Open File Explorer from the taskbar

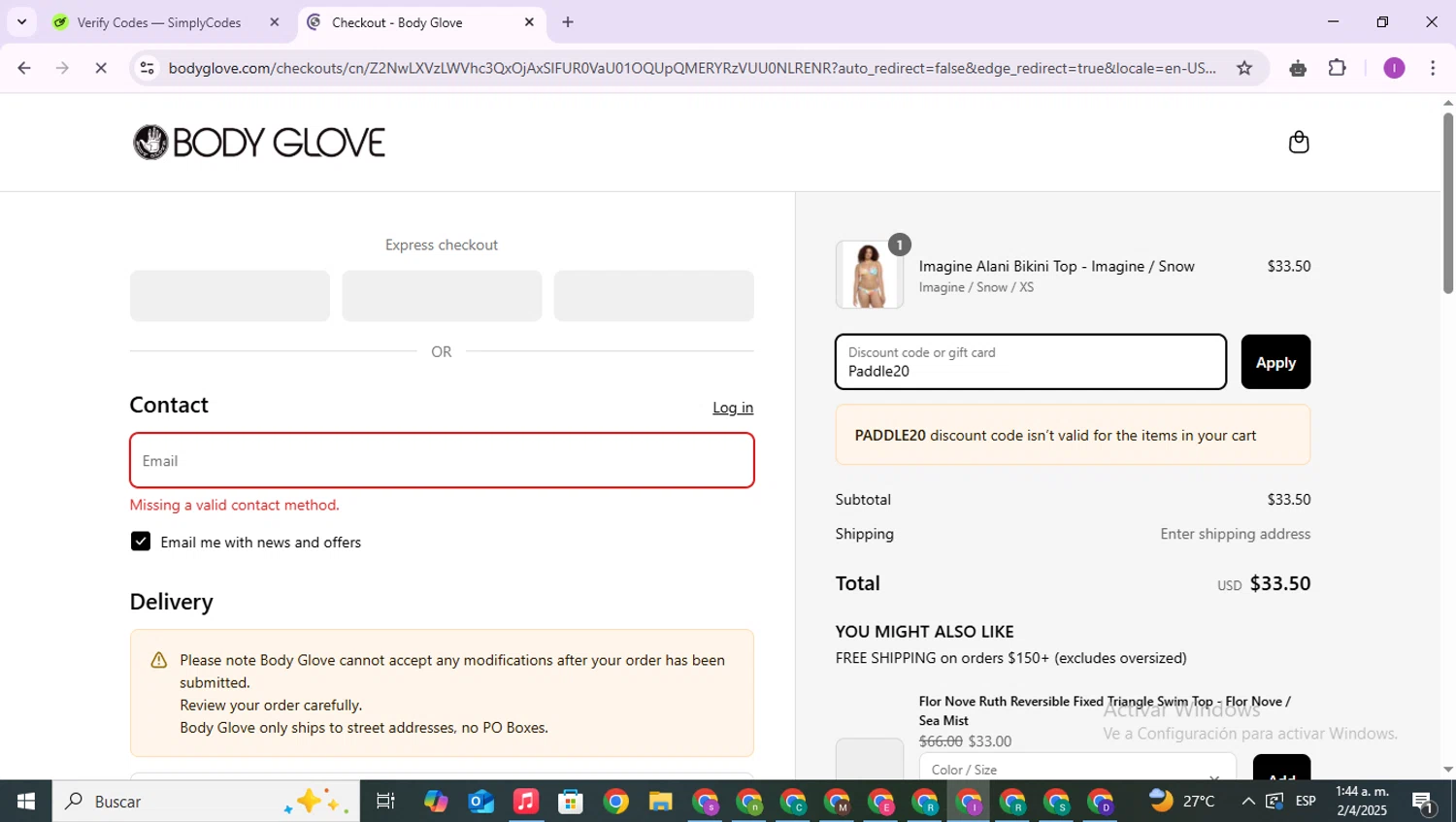coord(660,802)
